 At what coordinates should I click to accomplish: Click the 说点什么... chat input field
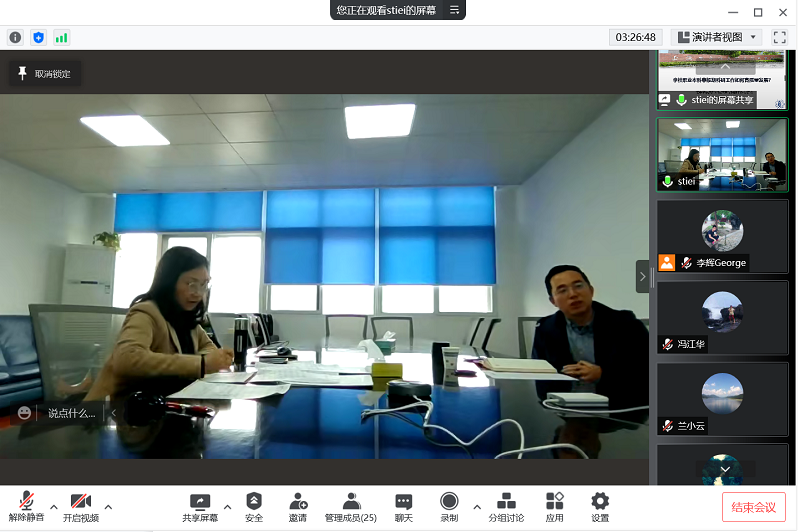[72, 413]
